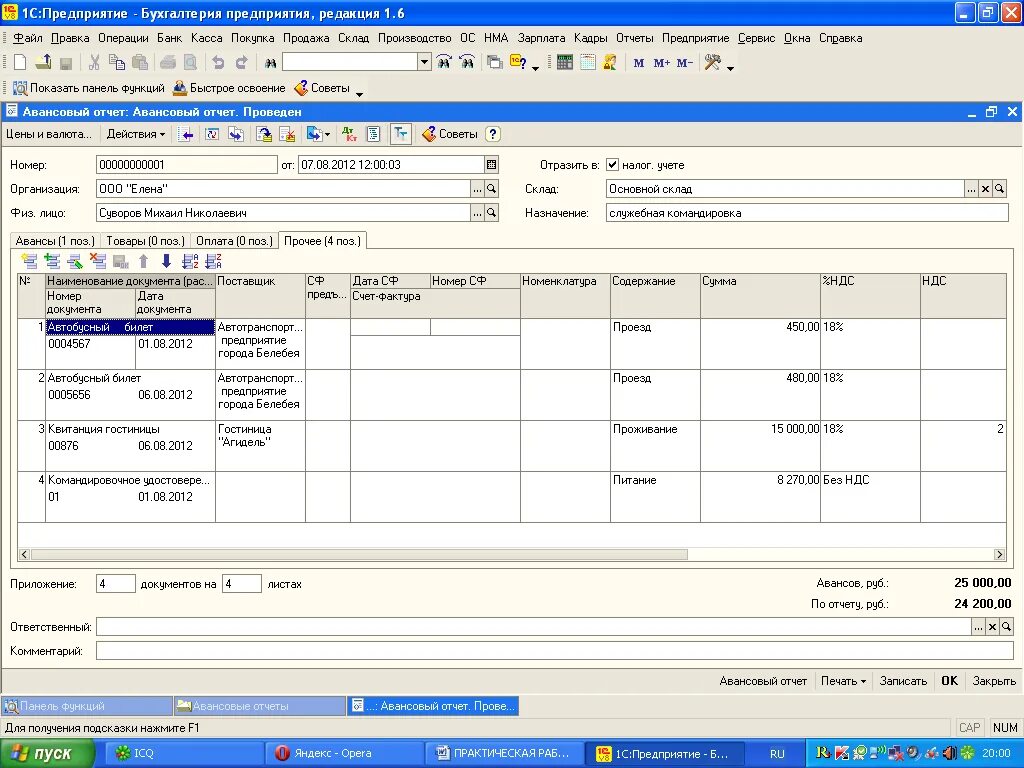
Task: Open ellipsis selector for Организация field
Action: [477, 189]
